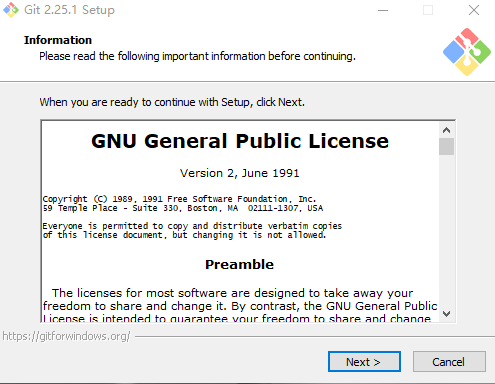Image resolution: width=495 pixels, height=384 pixels.
Task: Close the Git 2.25.1 Setup window
Action: coord(473,10)
